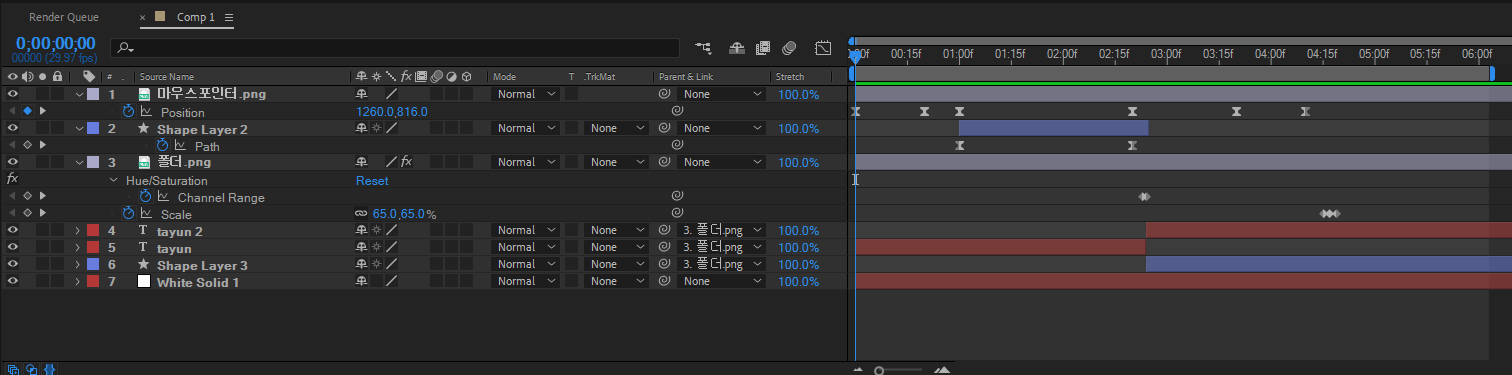Click the Source Name column header
1512x375 pixels.
click(x=167, y=77)
